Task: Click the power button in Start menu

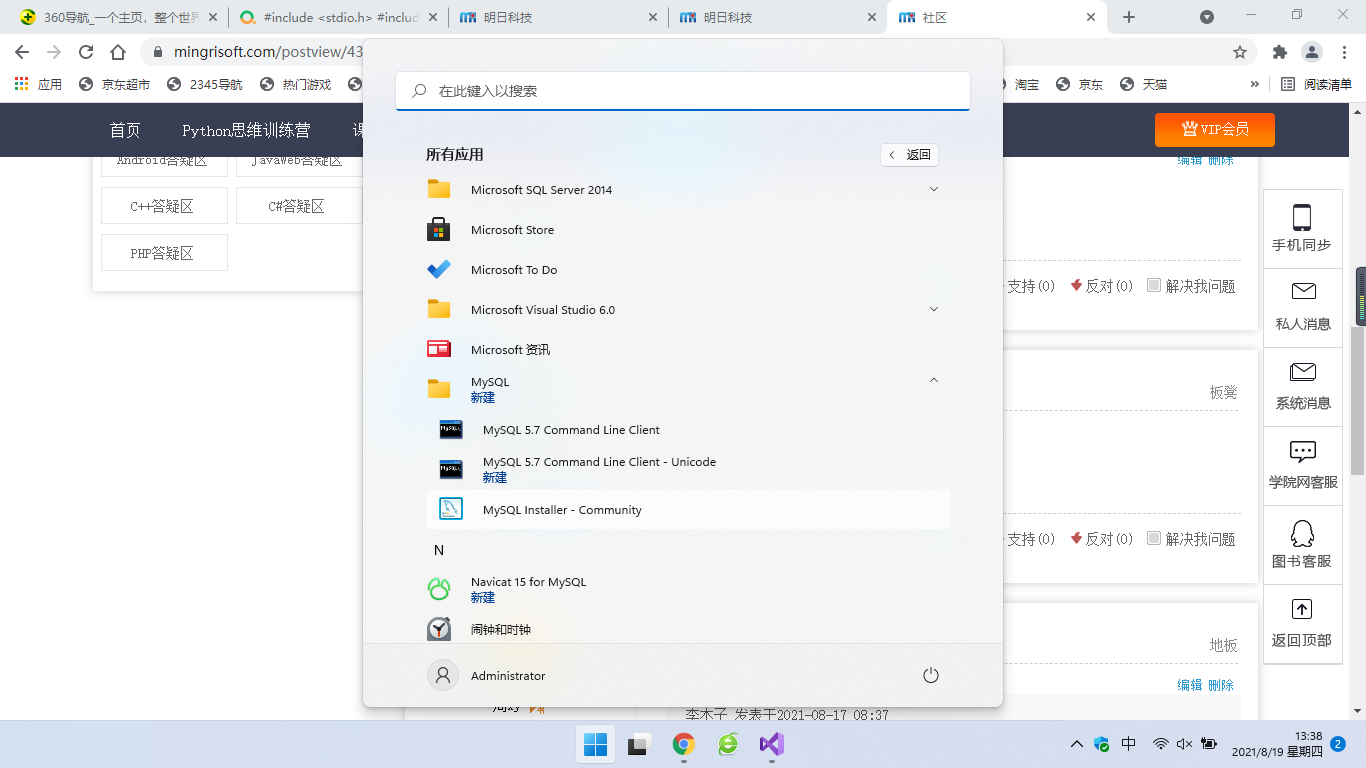Action: pos(931,676)
